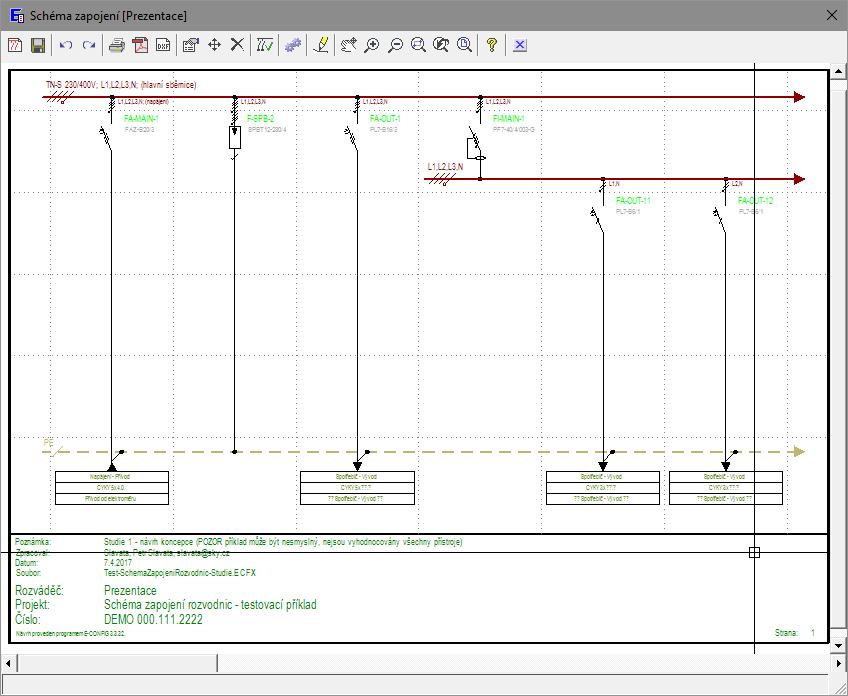This screenshot has width=848, height=696.
Task: Zoom to window selection magnifier
Action: pyautogui.click(x=418, y=45)
